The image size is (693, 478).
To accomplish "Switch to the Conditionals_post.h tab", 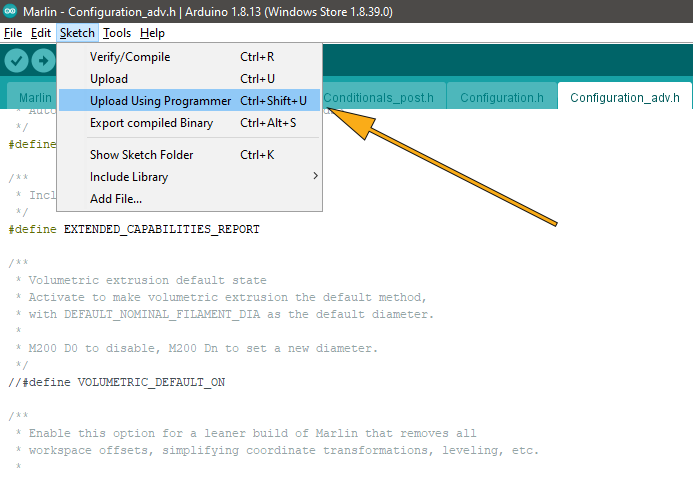I will pos(380,98).
